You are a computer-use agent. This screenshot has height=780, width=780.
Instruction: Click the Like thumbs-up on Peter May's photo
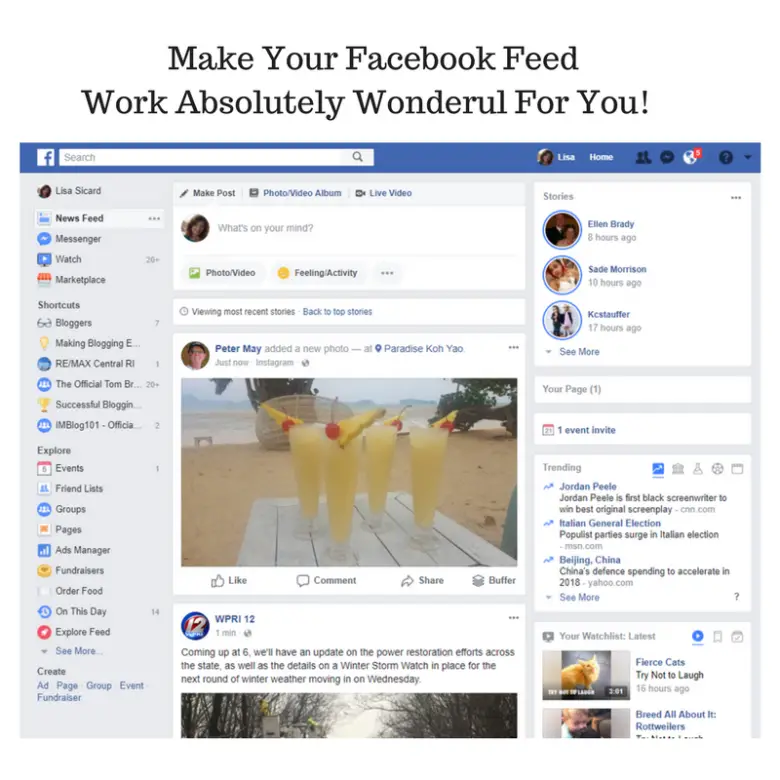pyautogui.click(x=229, y=581)
